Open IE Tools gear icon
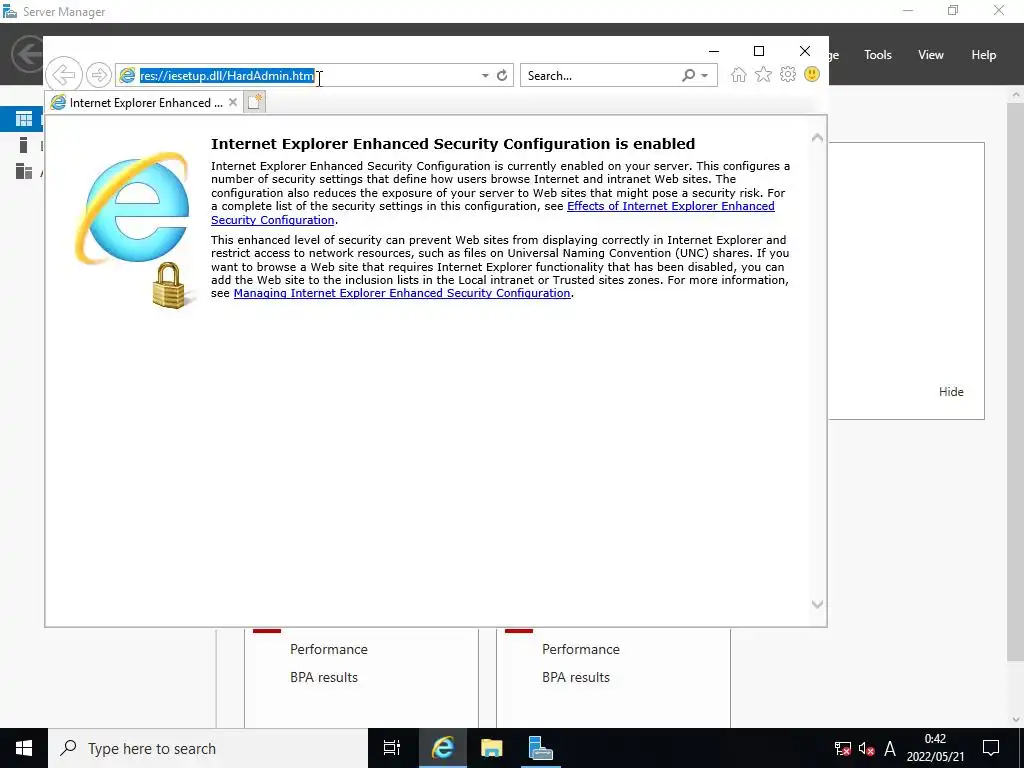 coord(788,74)
